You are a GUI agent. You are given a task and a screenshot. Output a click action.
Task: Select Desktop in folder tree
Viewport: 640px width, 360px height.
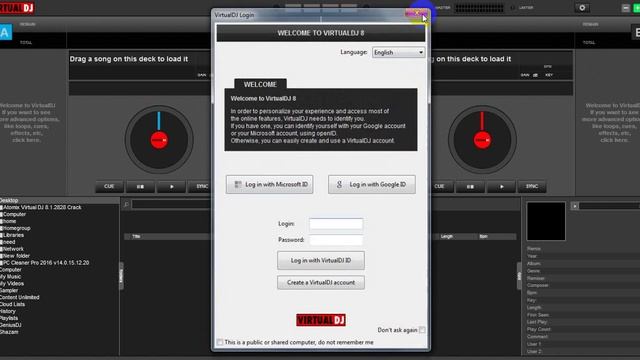pyautogui.click(x=9, y=200)
